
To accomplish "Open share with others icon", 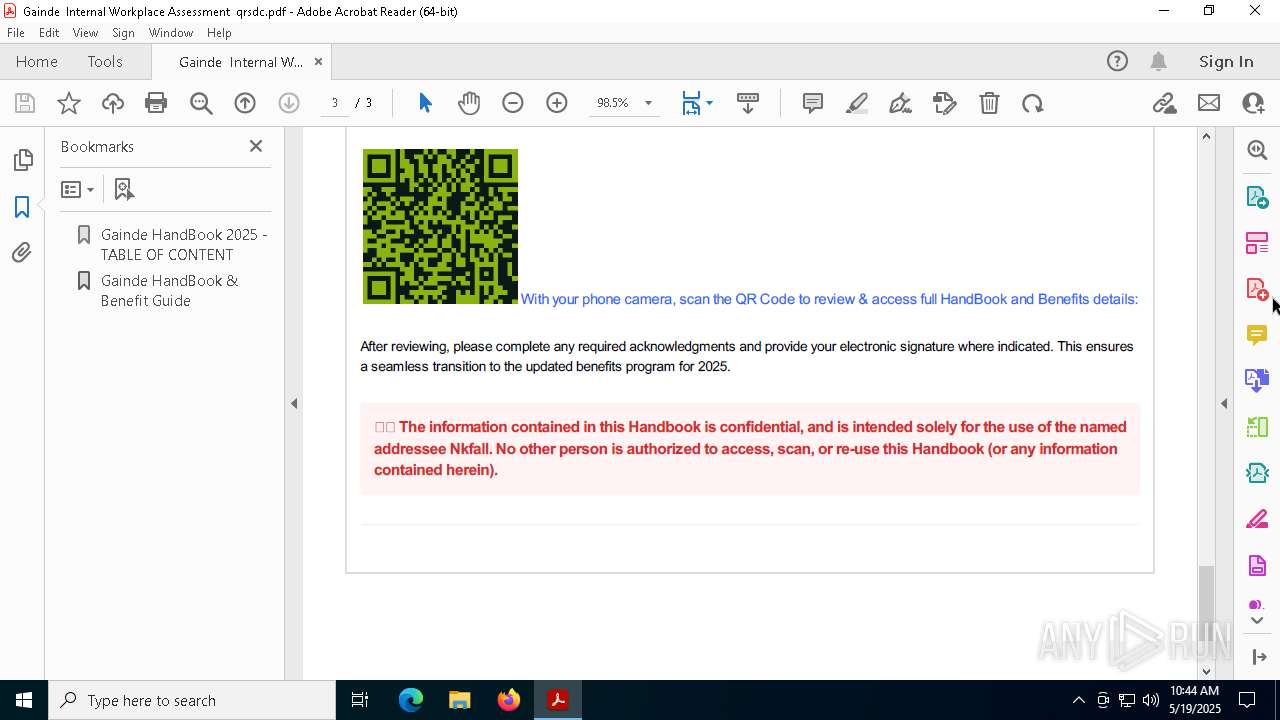I will pos(1253,103).
